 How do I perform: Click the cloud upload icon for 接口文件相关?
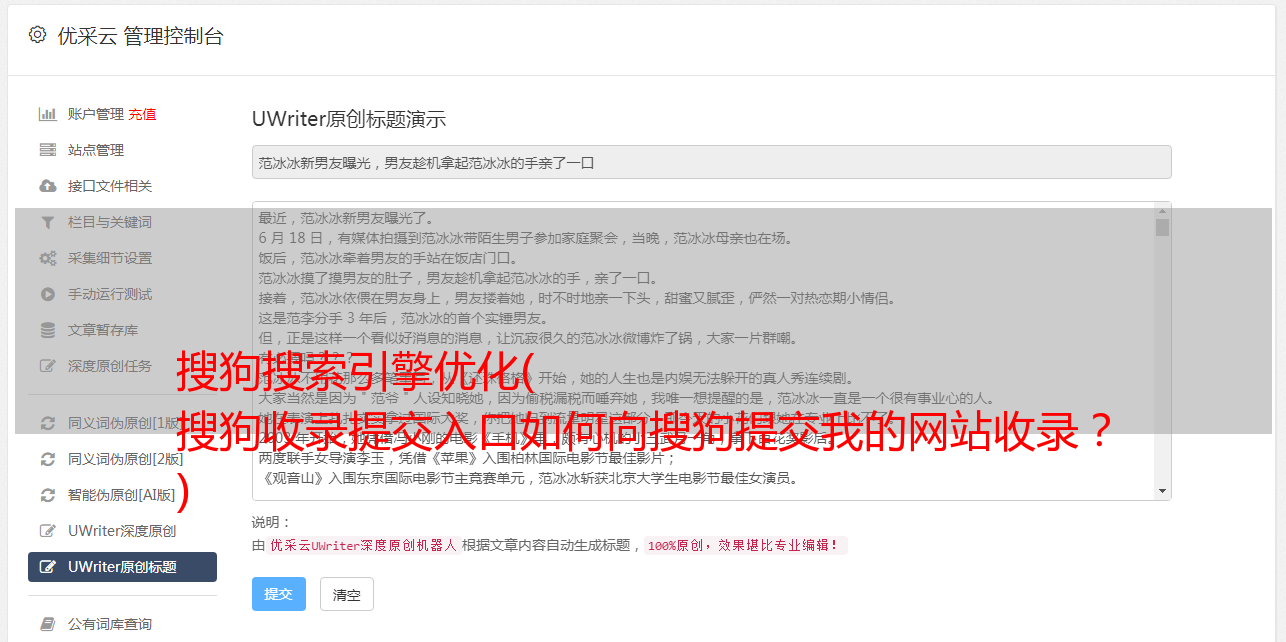click(x=47, y=186)
